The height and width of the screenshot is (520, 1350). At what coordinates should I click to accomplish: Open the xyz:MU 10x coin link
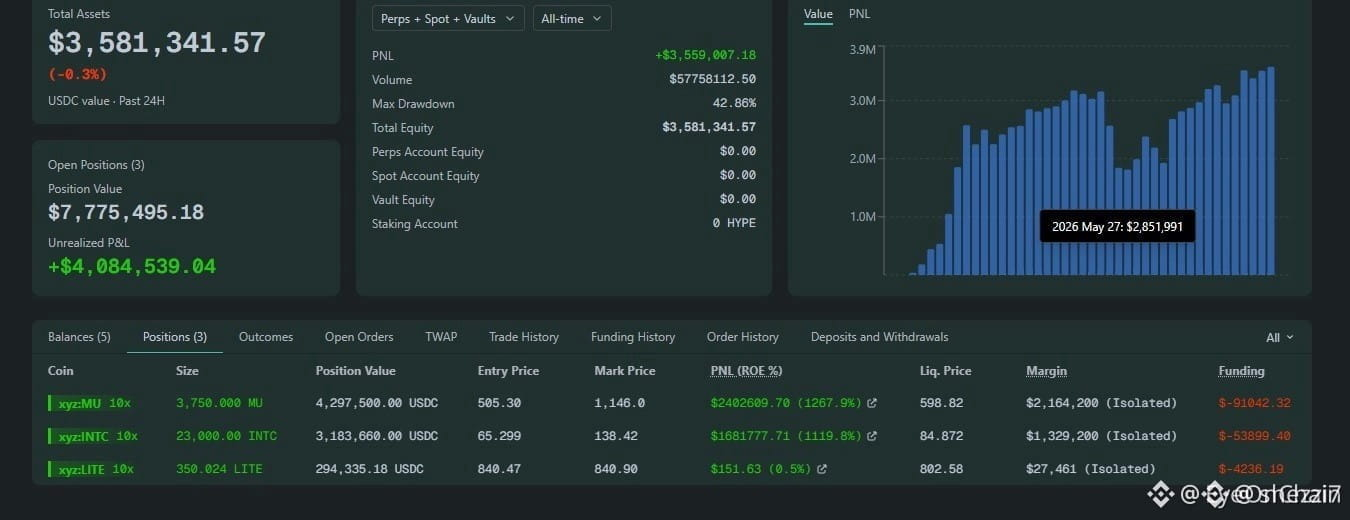91,403
